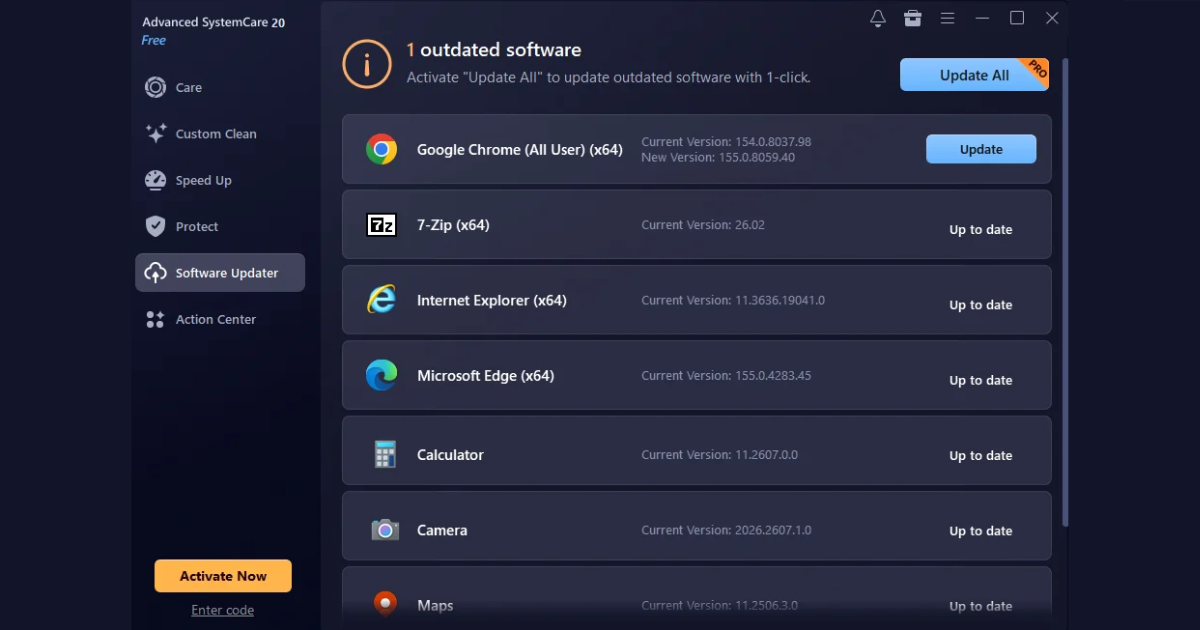Click Current Version 11.3636.19041.0 text
The height and width of the screenshot is (630, 1200).
click(733, 300)
